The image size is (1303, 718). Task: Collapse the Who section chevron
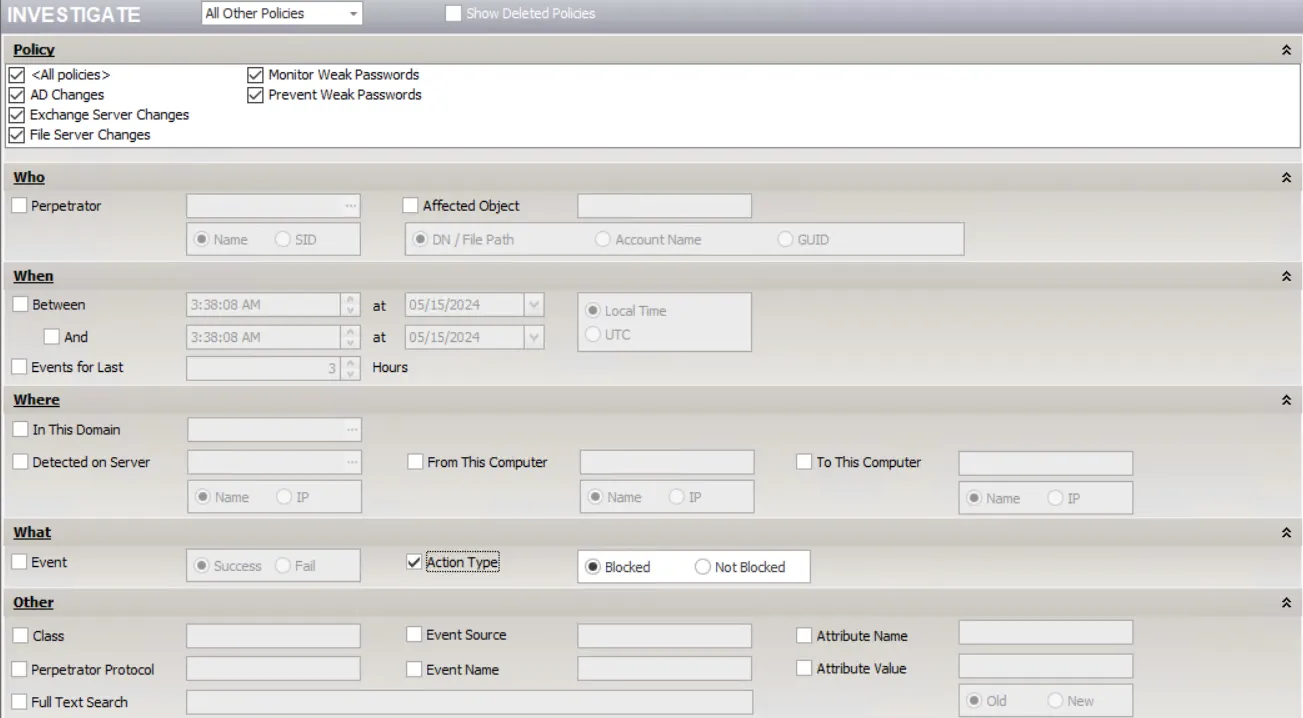(1286, 177)
